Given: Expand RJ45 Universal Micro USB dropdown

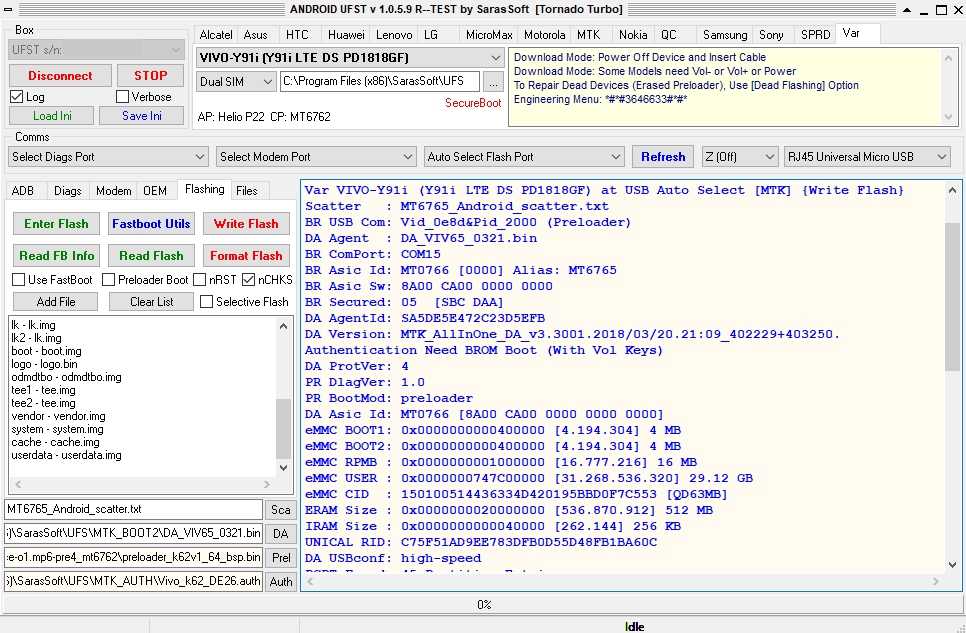Looking at the screenshot, I should (867, 157).
